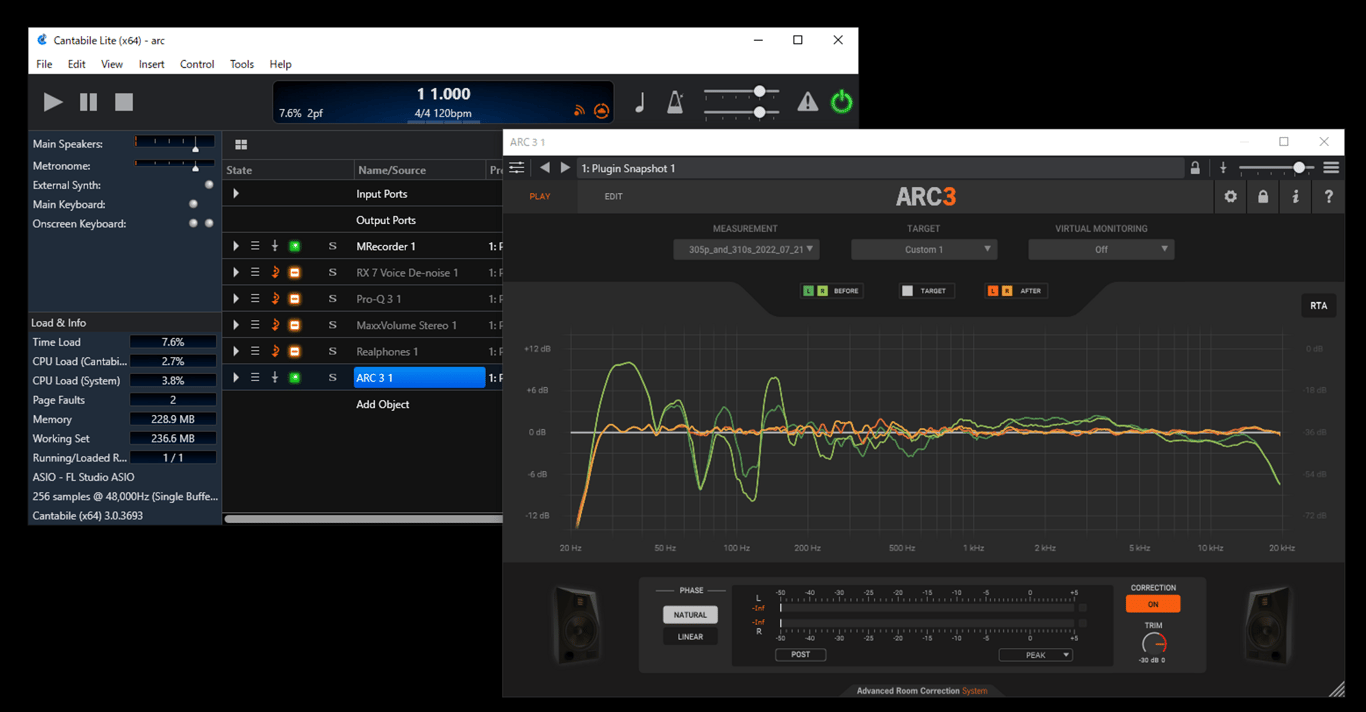Toggle the green run state of ARC 3 1
The width and height of the screenshot is (1366, 712).
(x=295, y=378)
